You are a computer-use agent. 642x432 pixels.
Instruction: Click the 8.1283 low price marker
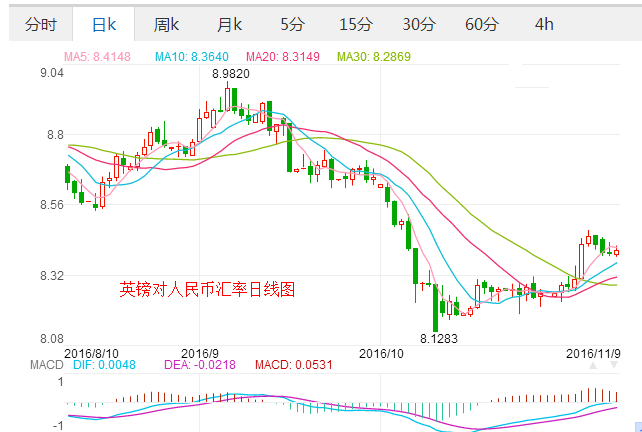coord(438,339)
